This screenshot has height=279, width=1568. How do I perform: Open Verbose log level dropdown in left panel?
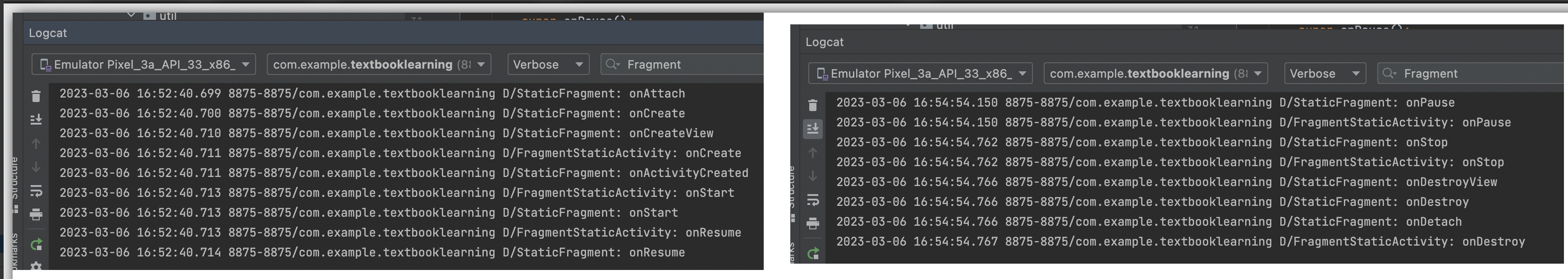tap(548, 65)
